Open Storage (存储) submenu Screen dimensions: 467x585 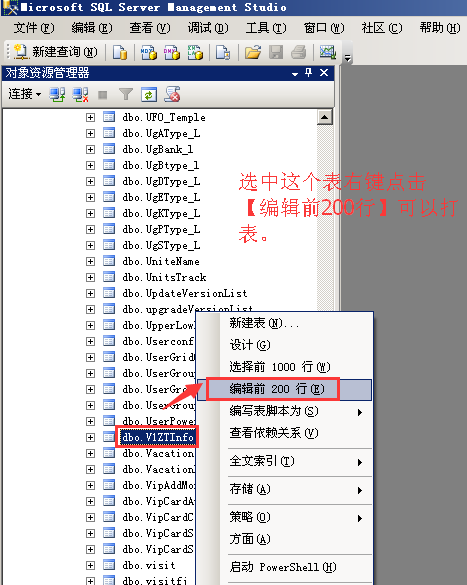284,489
